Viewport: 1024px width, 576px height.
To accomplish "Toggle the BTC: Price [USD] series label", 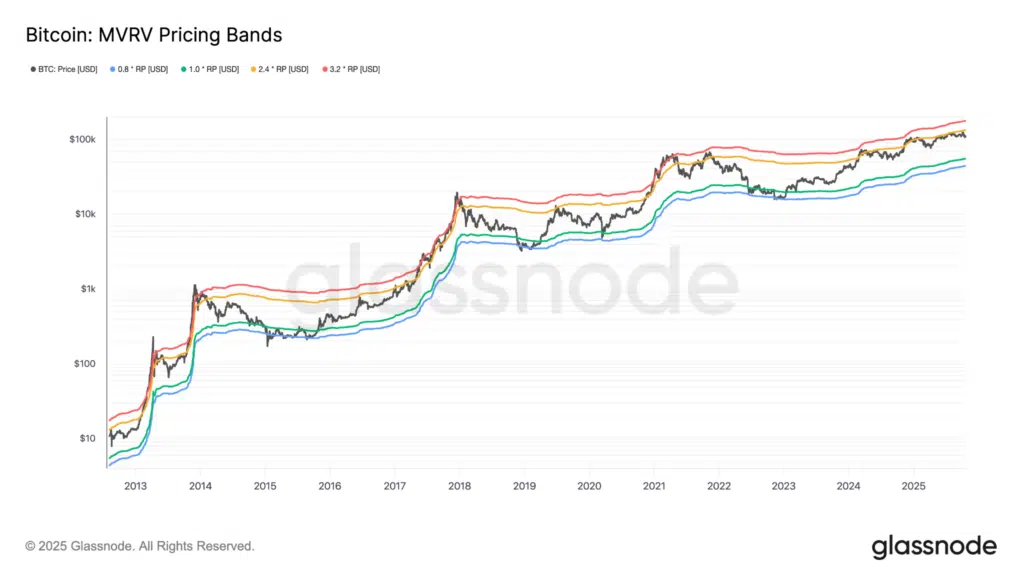I will click(x=64, y=69).
